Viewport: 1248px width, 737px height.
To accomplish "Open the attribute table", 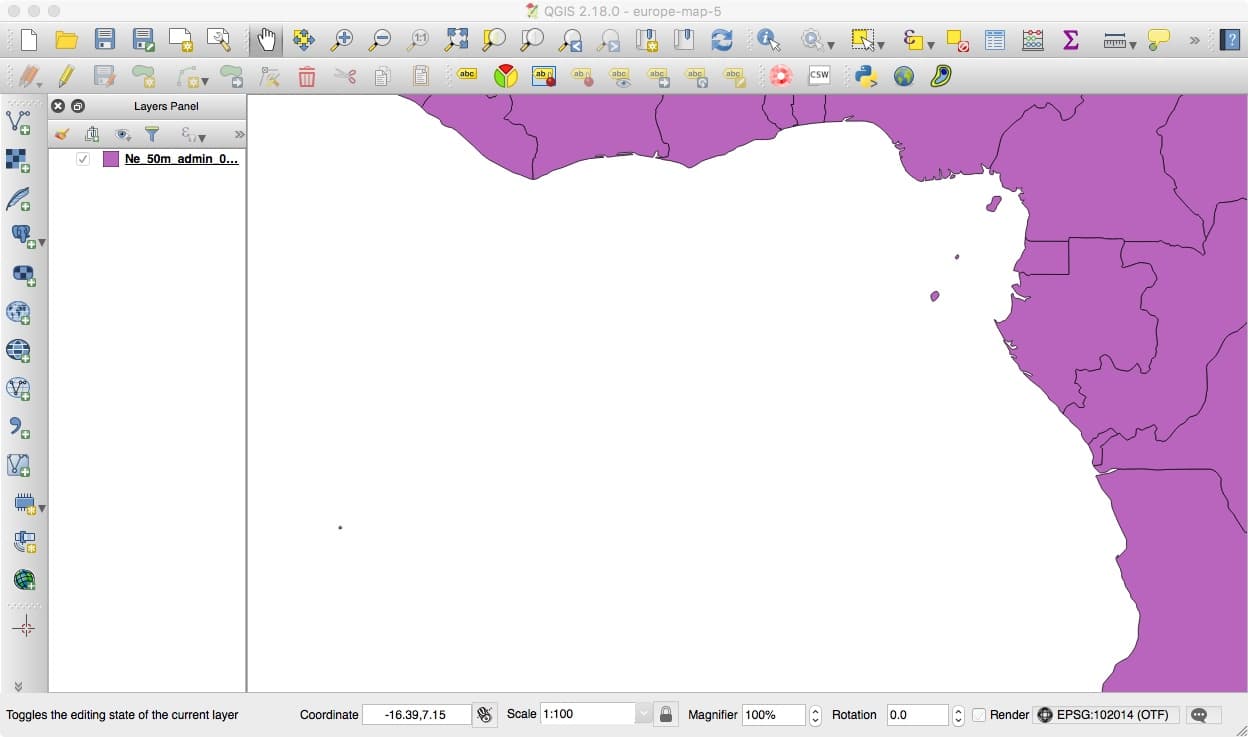I will (994, 40).
